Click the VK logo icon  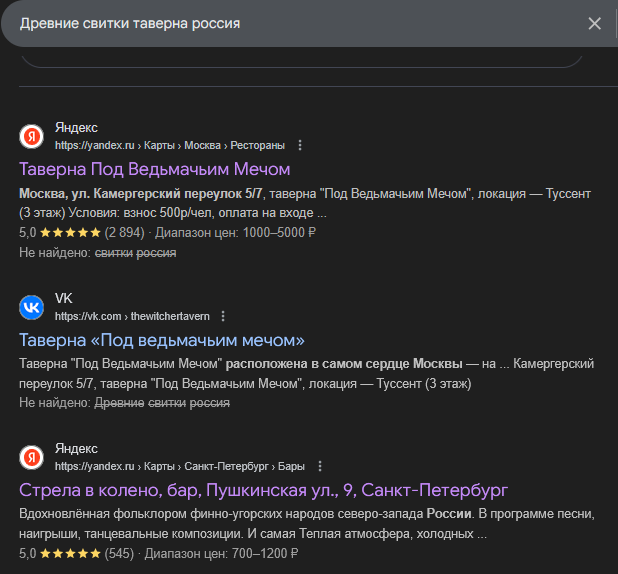pos(32,308)
